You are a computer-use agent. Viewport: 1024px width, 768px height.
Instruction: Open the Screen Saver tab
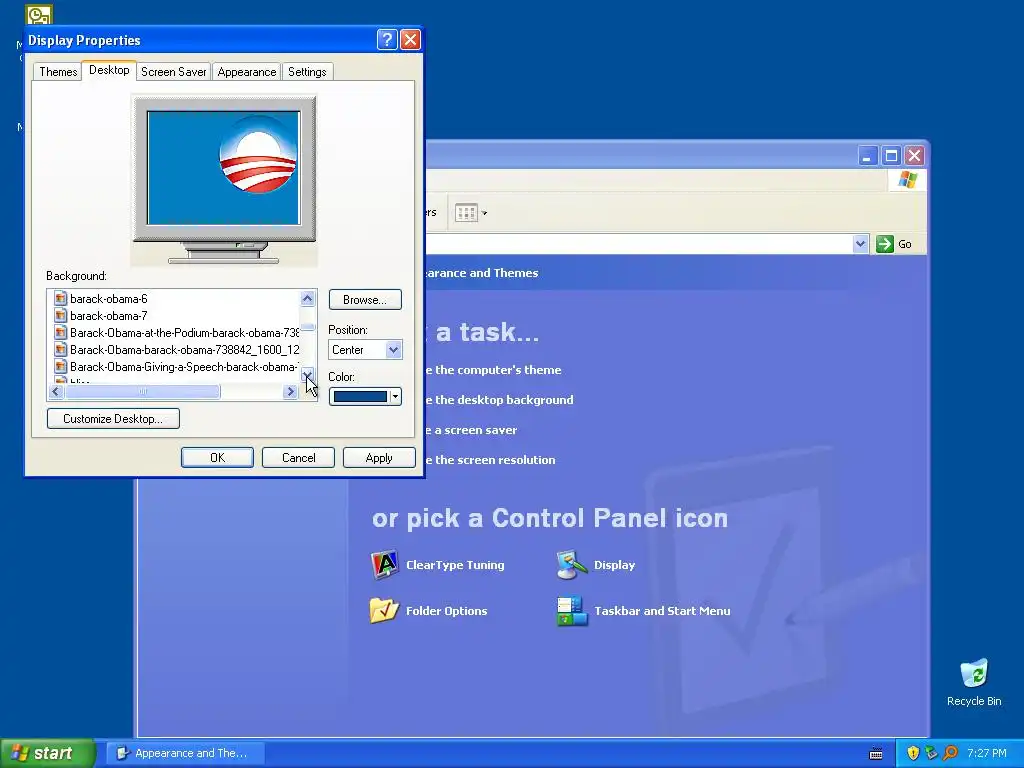point(174,72)
